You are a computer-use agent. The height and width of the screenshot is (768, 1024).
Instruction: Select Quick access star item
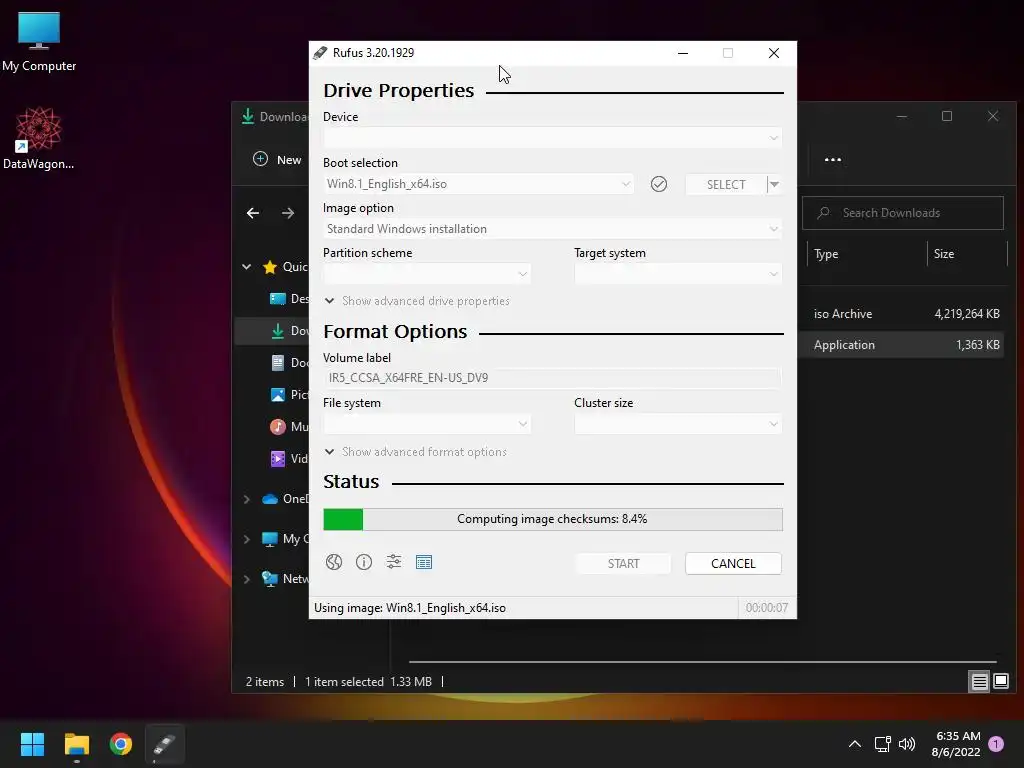pyautogui.click(x=270, y=266)
